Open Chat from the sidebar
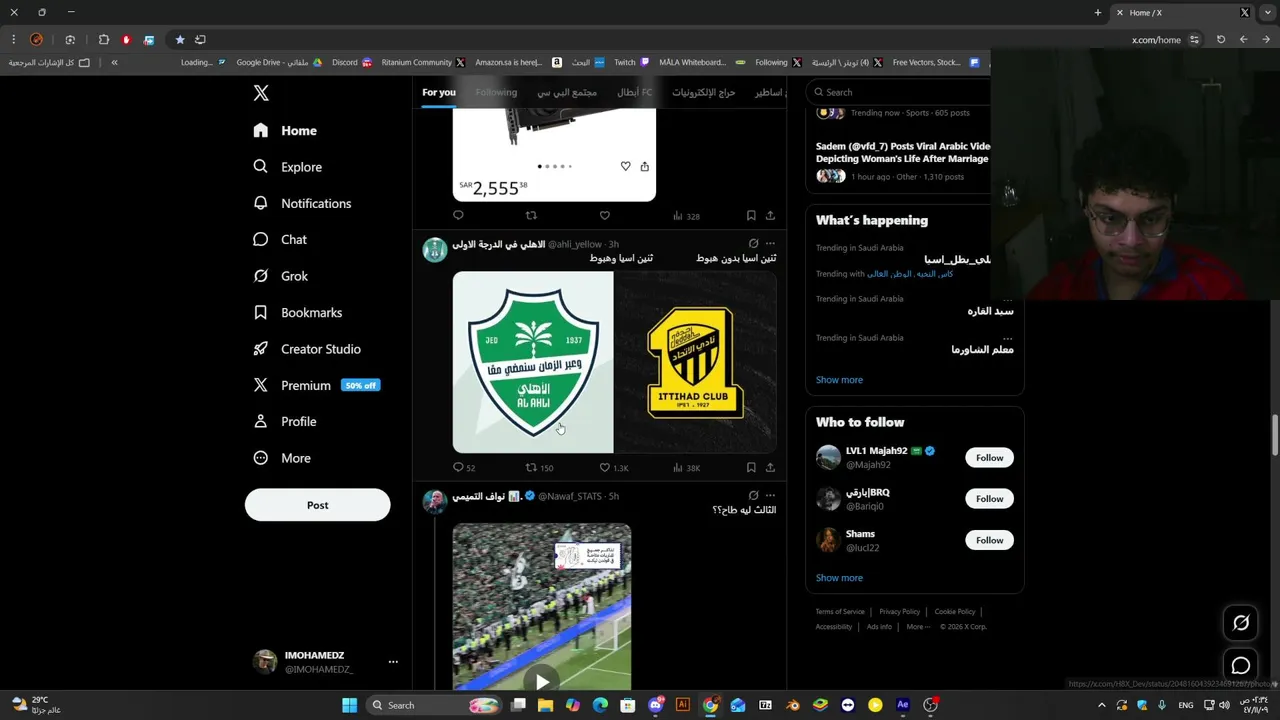The height and width of the screenshot is (720, 1280). [280, 240]
